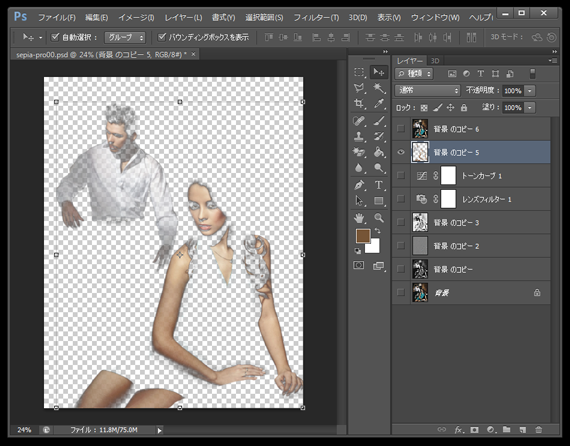Open the フィルター(T) menu

pos(316,17)
